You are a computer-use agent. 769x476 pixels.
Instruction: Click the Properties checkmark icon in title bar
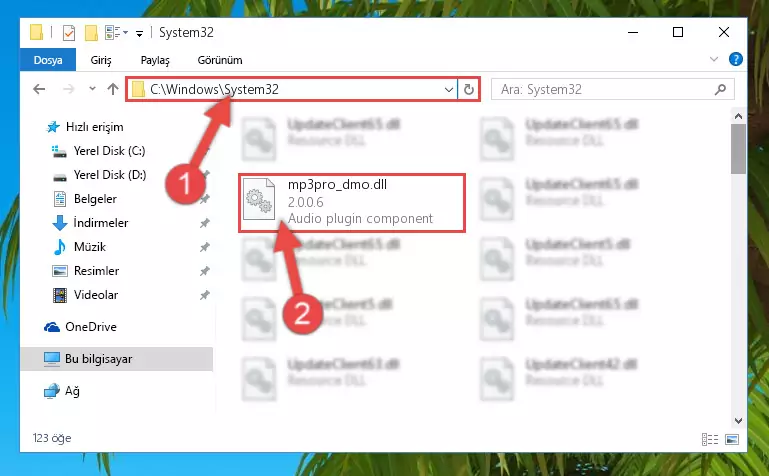click(69, 33)
